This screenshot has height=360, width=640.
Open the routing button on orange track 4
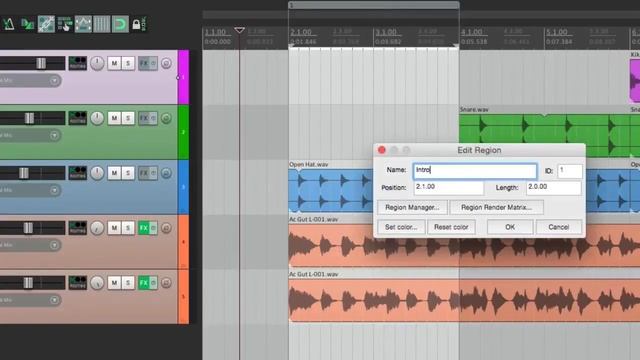pyautogui.click(x=78, y=227)
